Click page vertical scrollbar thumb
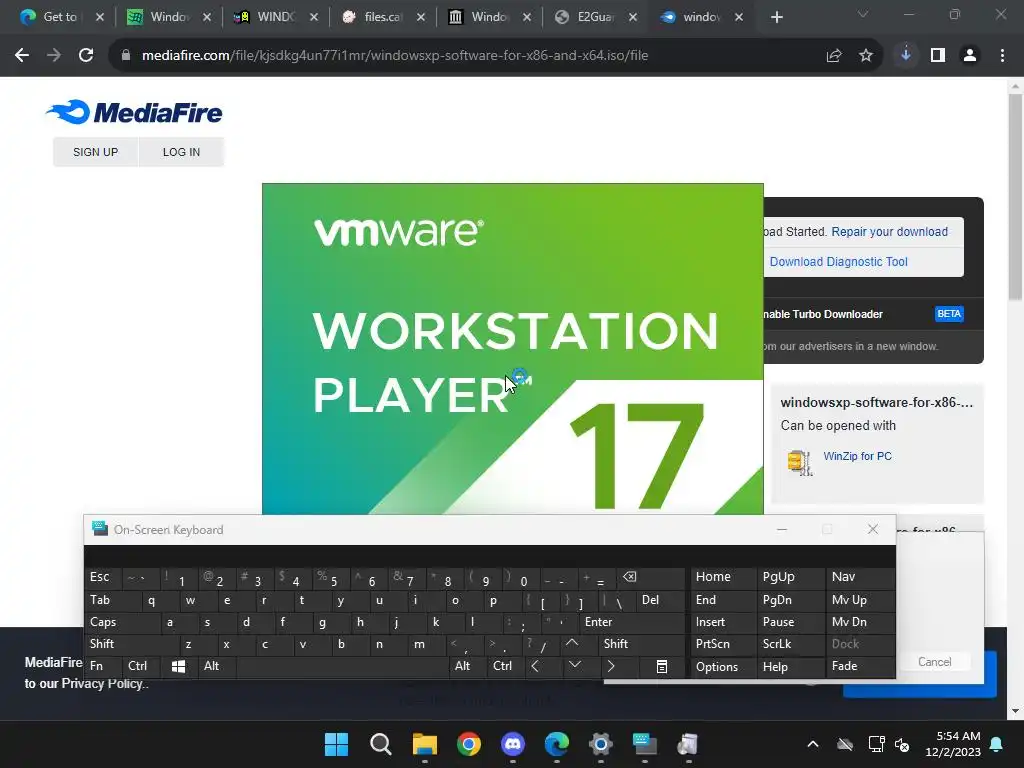 point(1015,196)
